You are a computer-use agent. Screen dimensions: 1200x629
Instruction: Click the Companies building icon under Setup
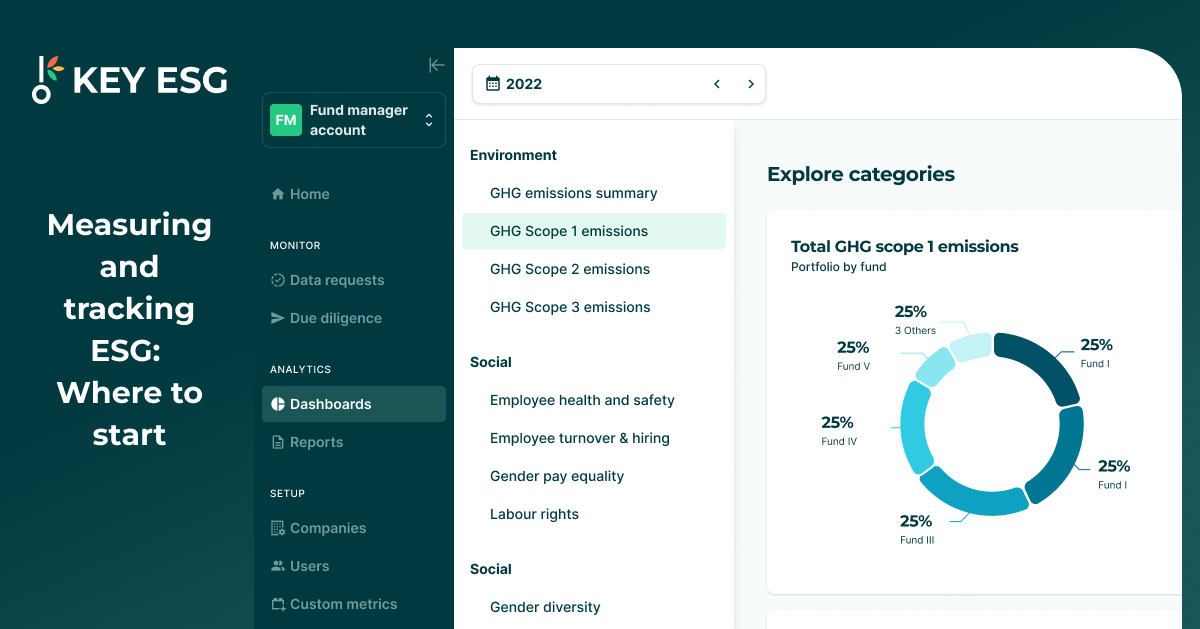277,528
